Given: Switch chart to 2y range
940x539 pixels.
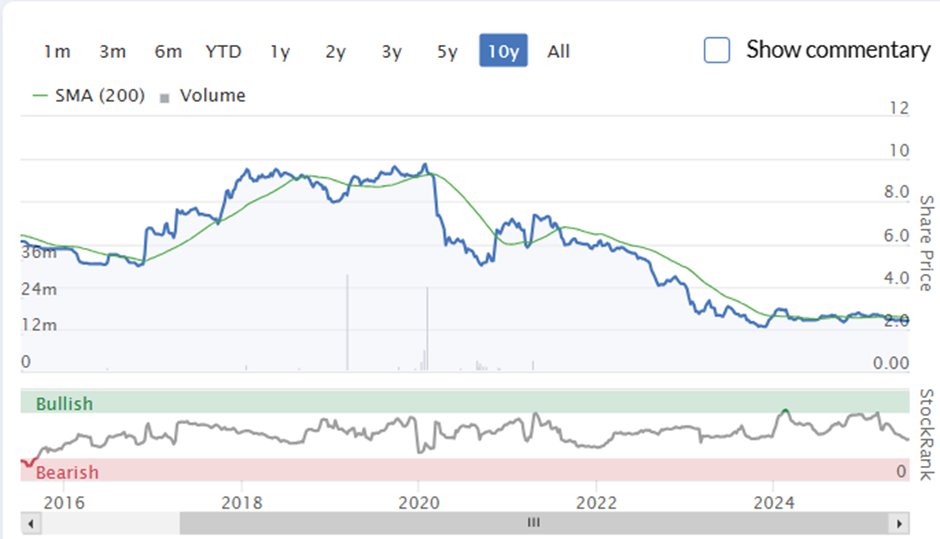Looking at the screenshot, I should tap(336, 52).
